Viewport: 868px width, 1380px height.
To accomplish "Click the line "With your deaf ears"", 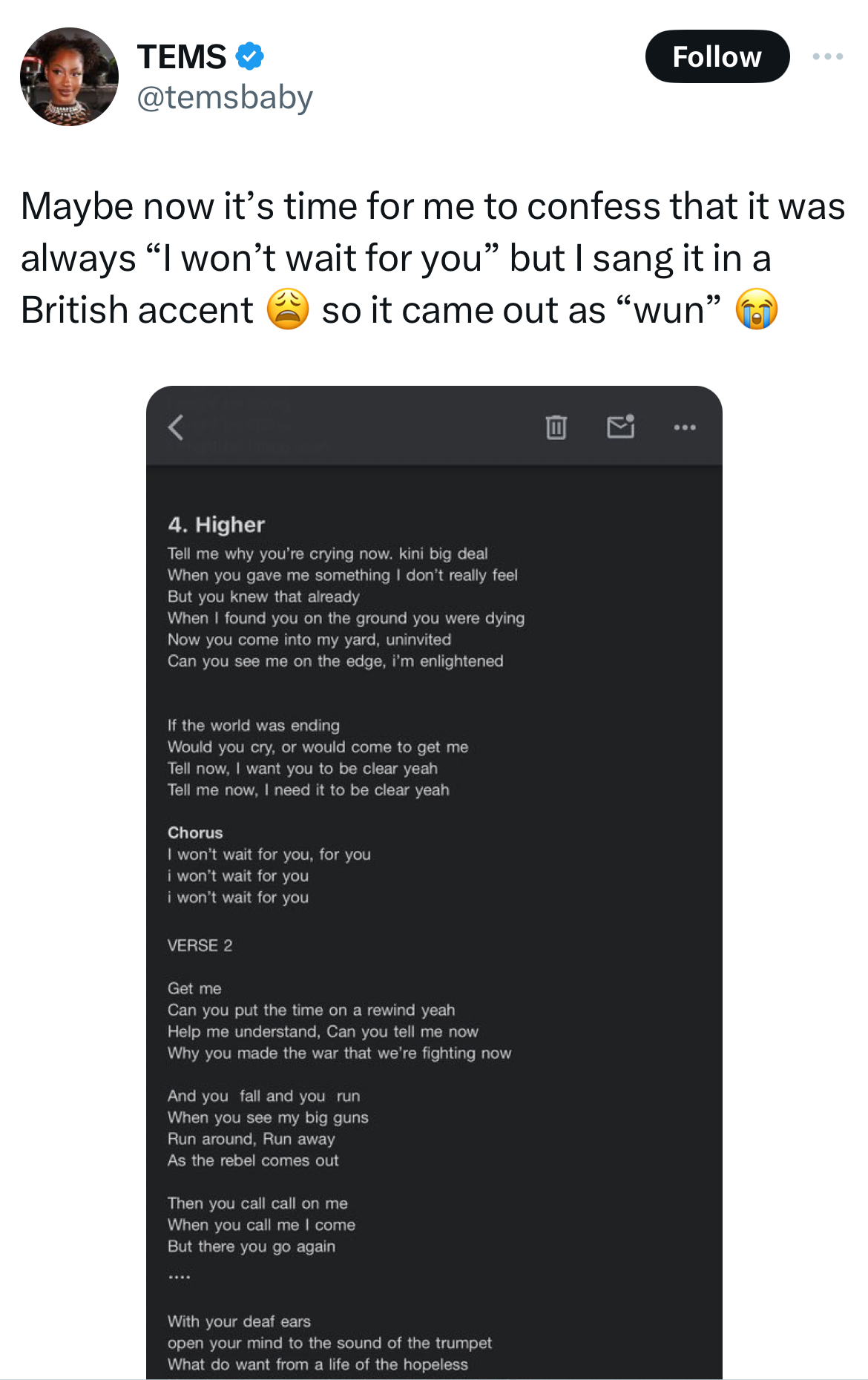I will [239, 1321].
